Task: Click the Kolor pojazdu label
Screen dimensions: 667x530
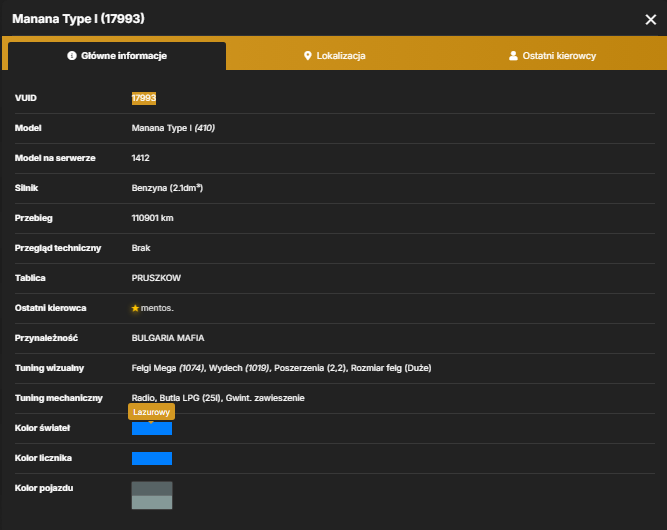Action: point(44,488)
